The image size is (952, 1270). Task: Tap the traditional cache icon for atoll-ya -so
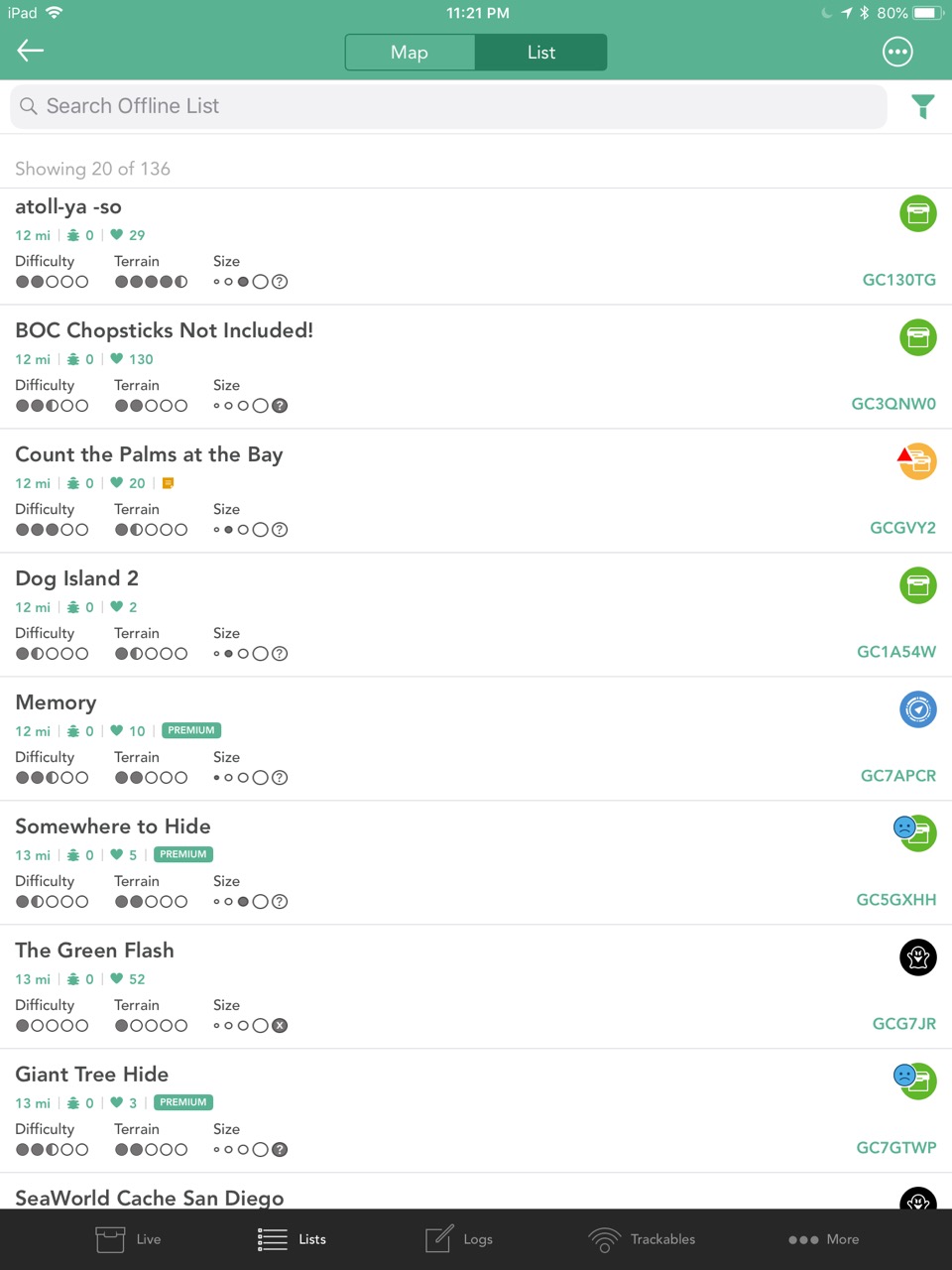918,213
